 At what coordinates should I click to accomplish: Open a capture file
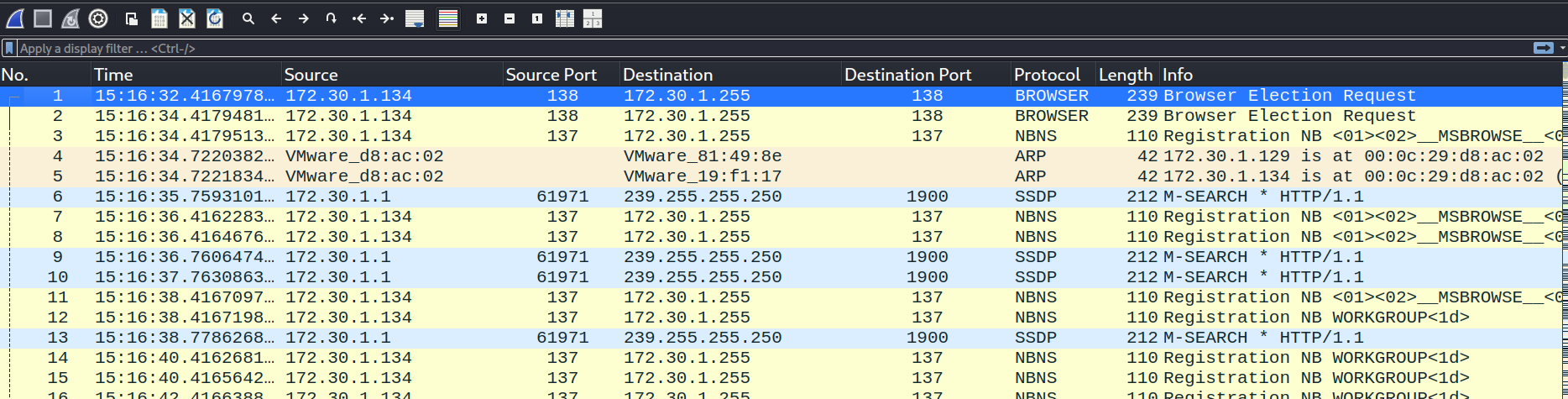(x=132, y=18)
